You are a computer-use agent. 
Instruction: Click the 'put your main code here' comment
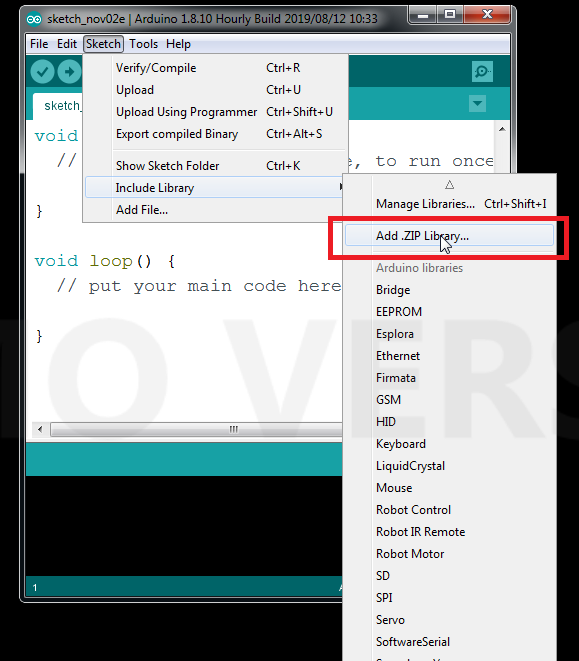215,286
